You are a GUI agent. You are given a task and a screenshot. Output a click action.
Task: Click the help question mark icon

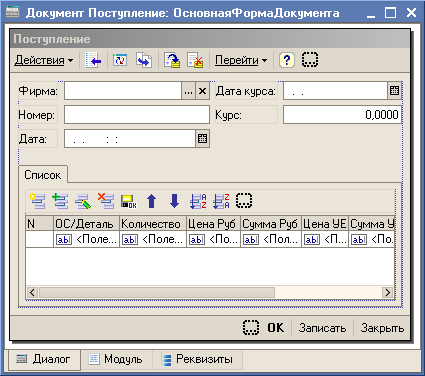pyautogui.click(x=287, y=60)
